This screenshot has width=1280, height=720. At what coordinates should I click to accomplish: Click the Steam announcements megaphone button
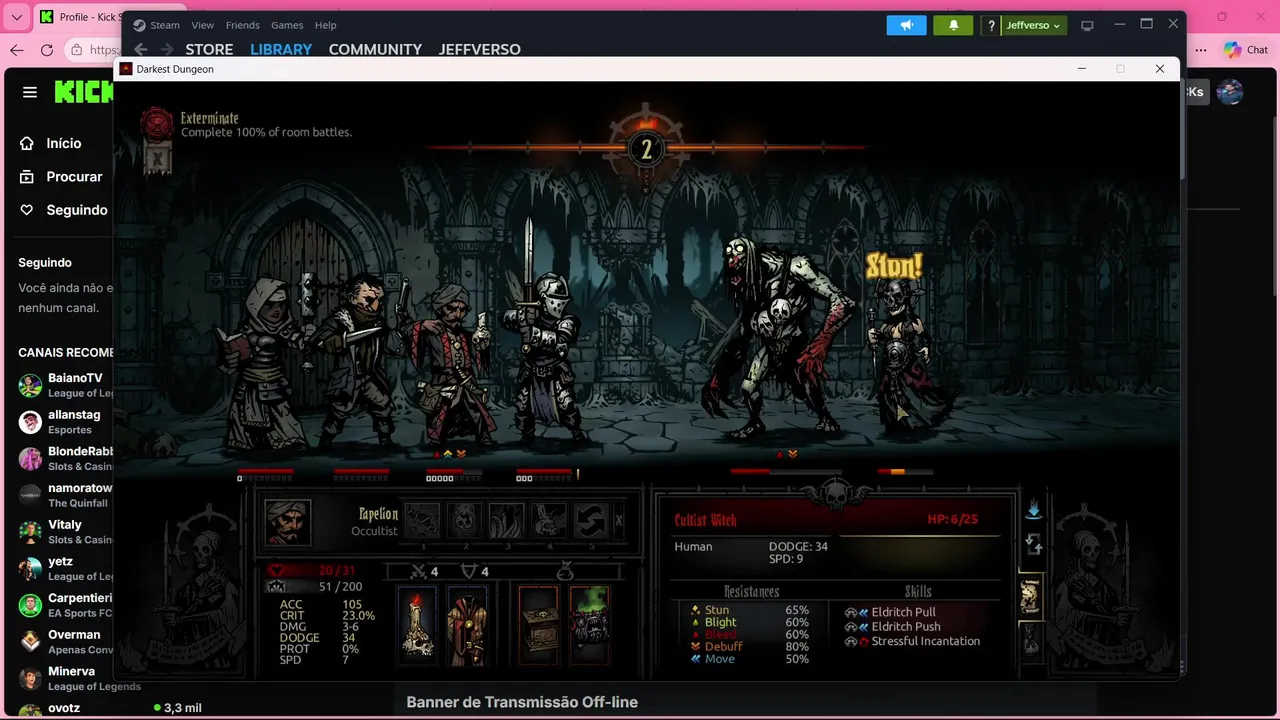[x=907, y=25]
